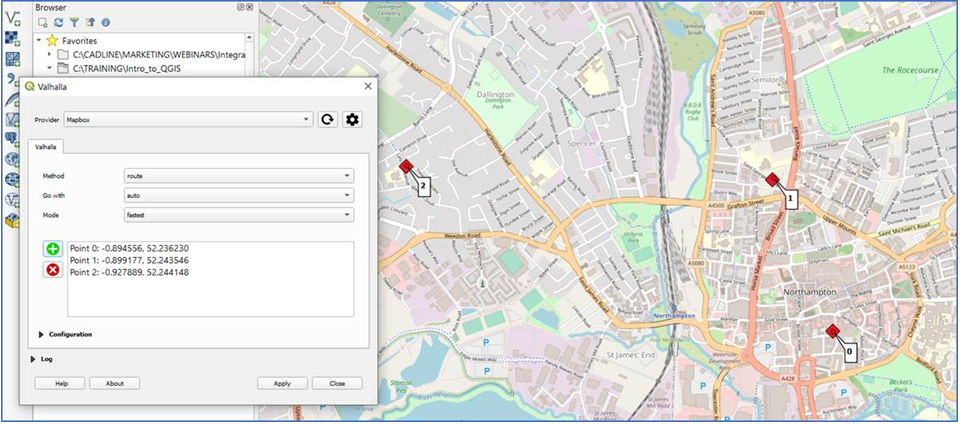Click the Apply button
Screen dimensions: 960x425
pyautogui.click(x=282, y=383)
